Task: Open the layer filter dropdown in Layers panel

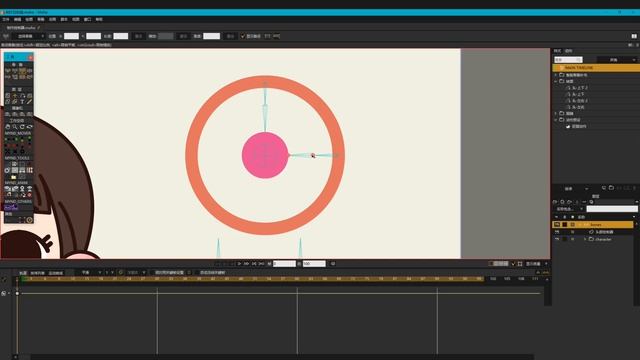Action: click(x=569, y=209)
